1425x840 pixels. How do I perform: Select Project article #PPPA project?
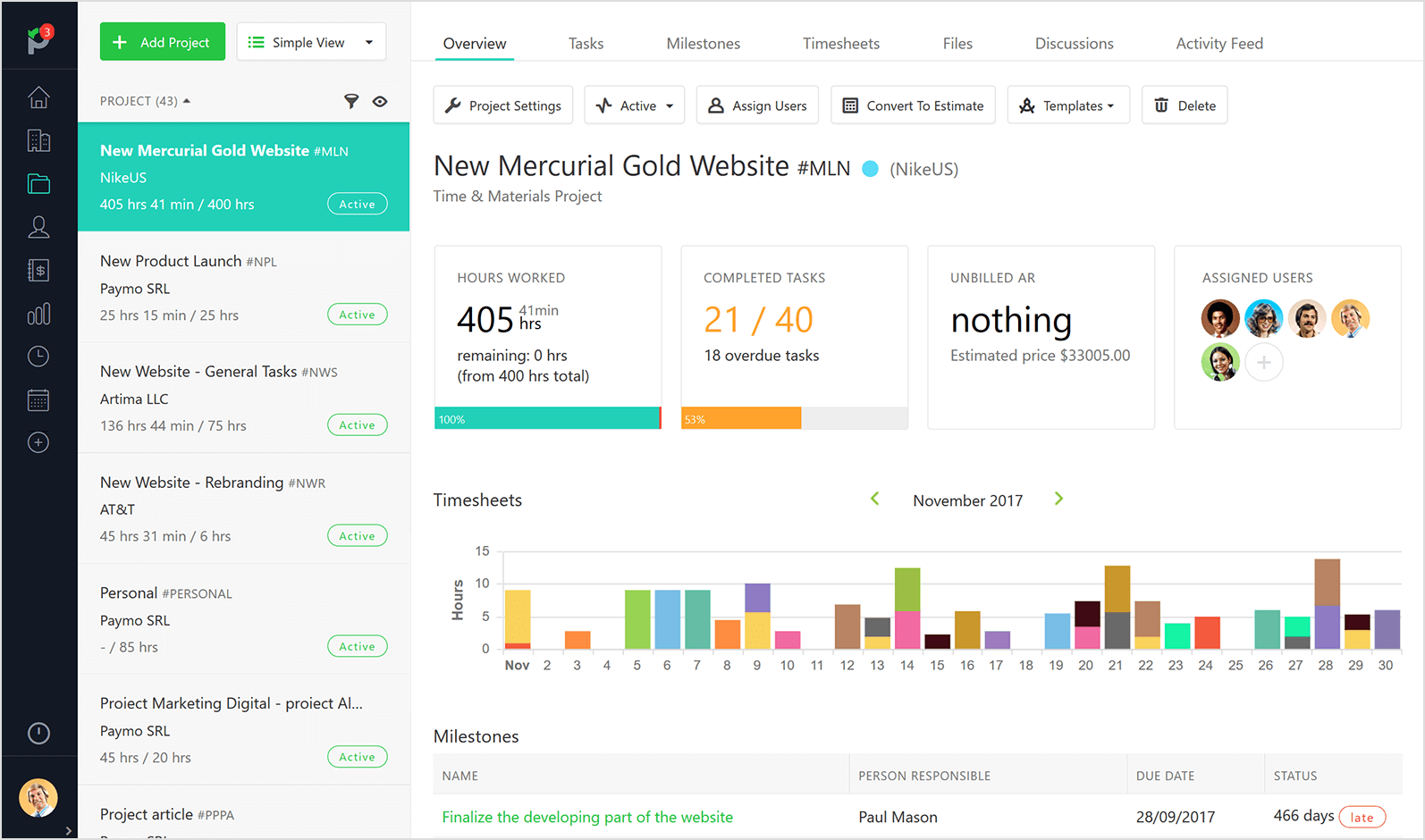pos(243,813)
